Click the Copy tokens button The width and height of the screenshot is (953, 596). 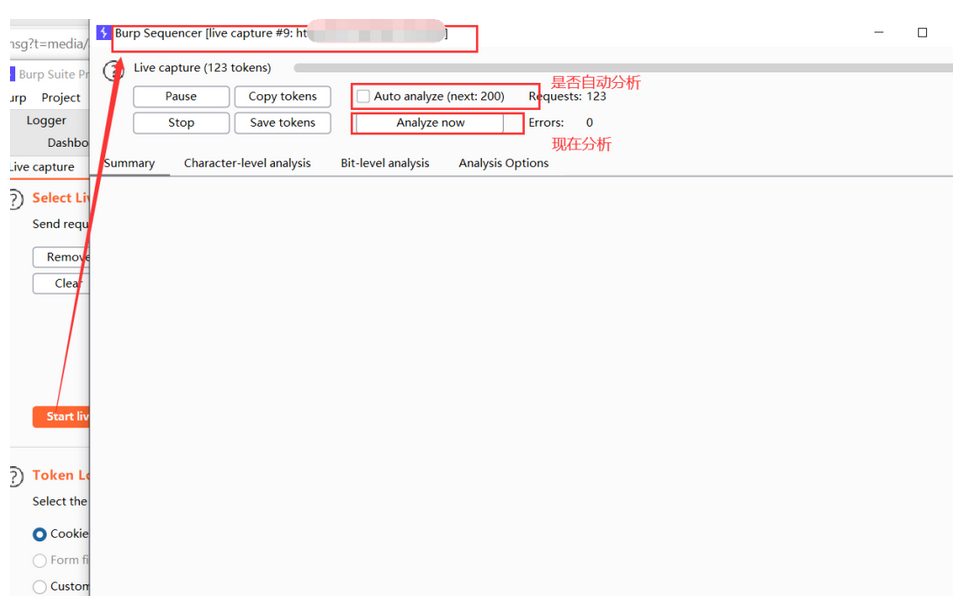283,96
